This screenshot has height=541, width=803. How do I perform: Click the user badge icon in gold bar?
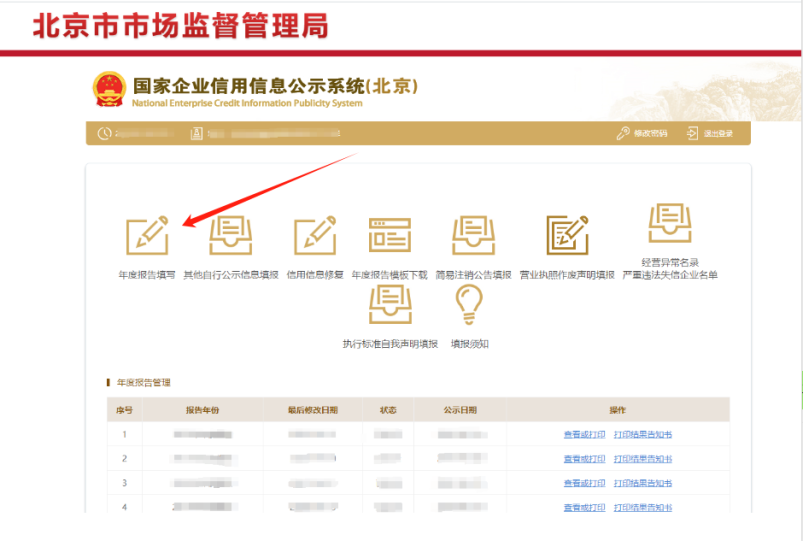[197, 133]
